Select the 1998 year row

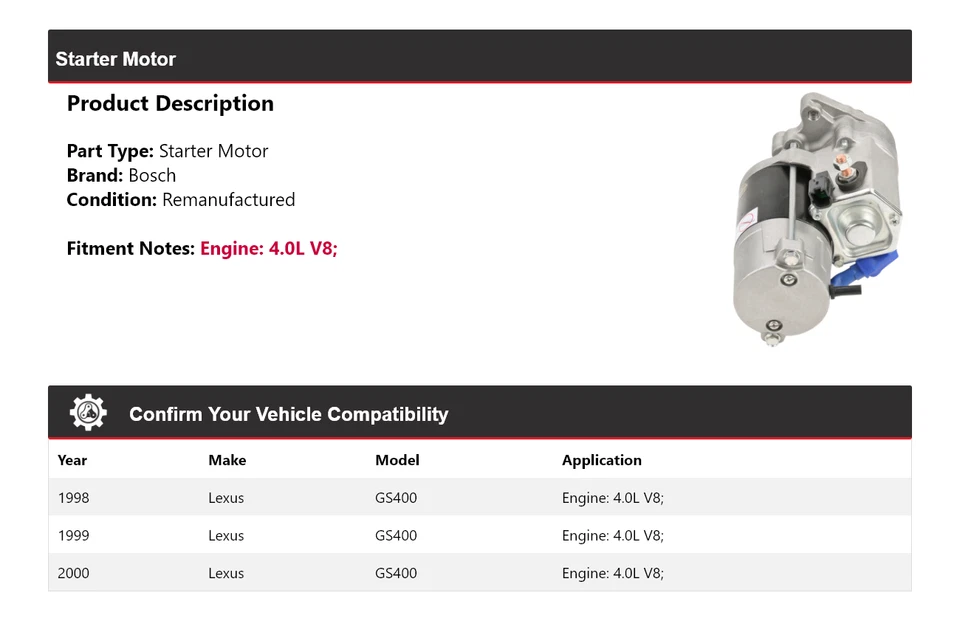tap(74, 497)
